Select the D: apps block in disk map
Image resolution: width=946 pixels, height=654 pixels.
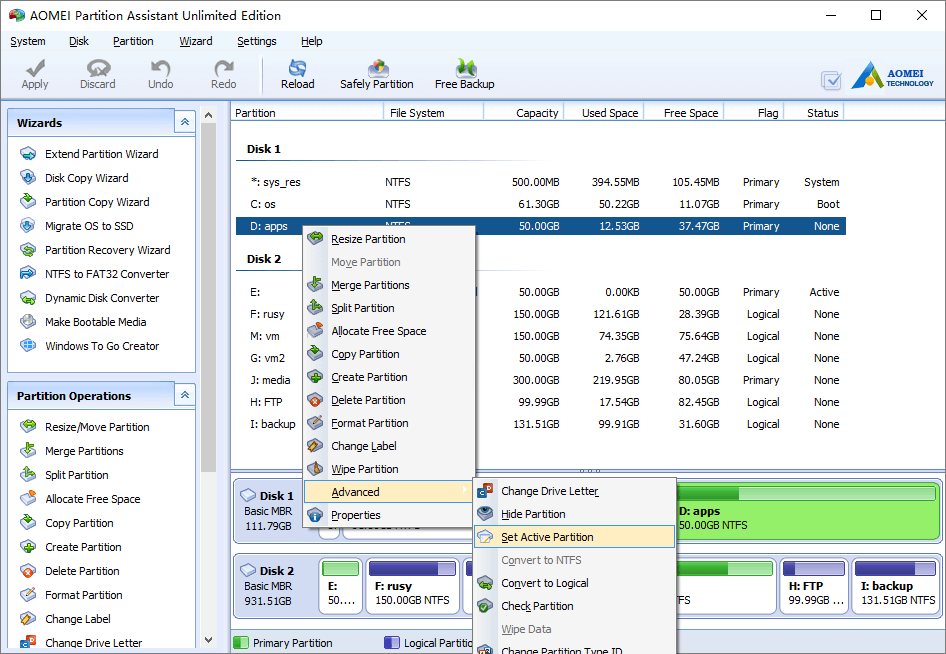pyautogui.click(x=807, y=510)
